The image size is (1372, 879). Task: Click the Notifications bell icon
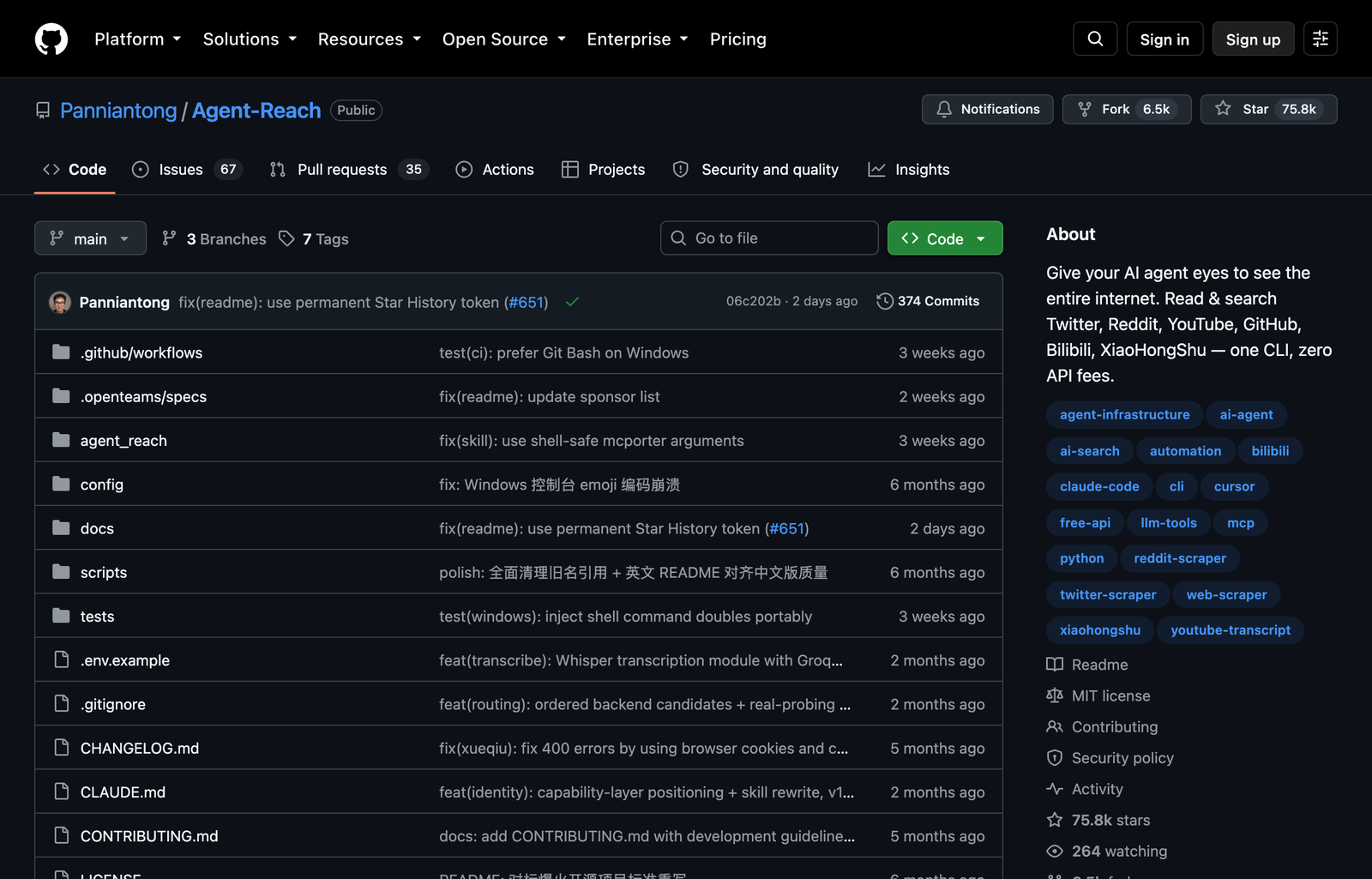(944, 109)
